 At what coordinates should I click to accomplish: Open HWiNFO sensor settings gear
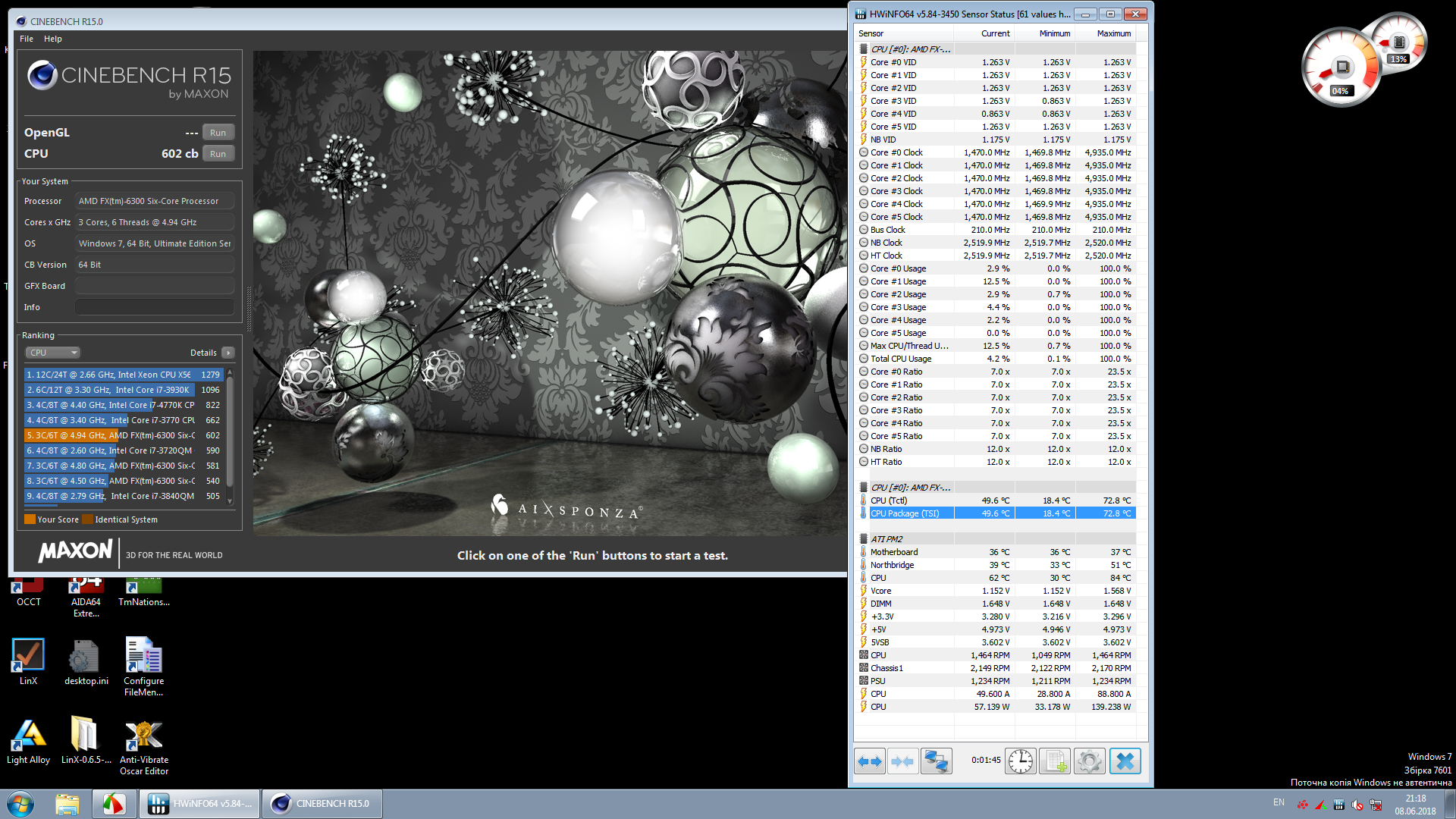coord(1090,761)
